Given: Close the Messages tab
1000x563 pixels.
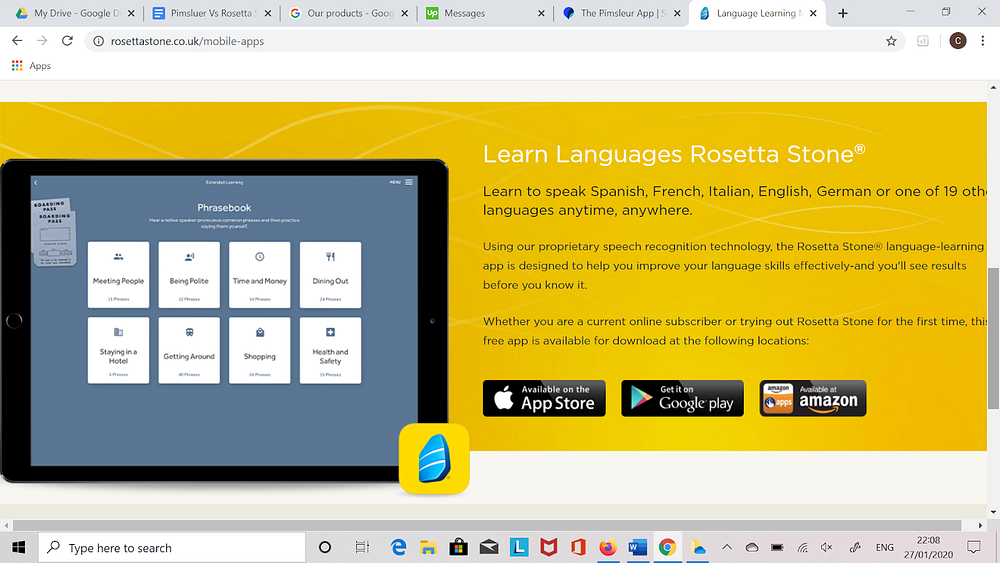Looking at the screenshot, I should pos(541,13).
